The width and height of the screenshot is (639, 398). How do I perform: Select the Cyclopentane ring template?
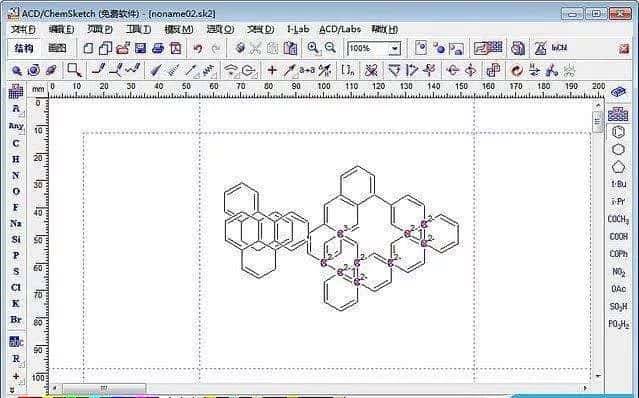click(618, 167)
